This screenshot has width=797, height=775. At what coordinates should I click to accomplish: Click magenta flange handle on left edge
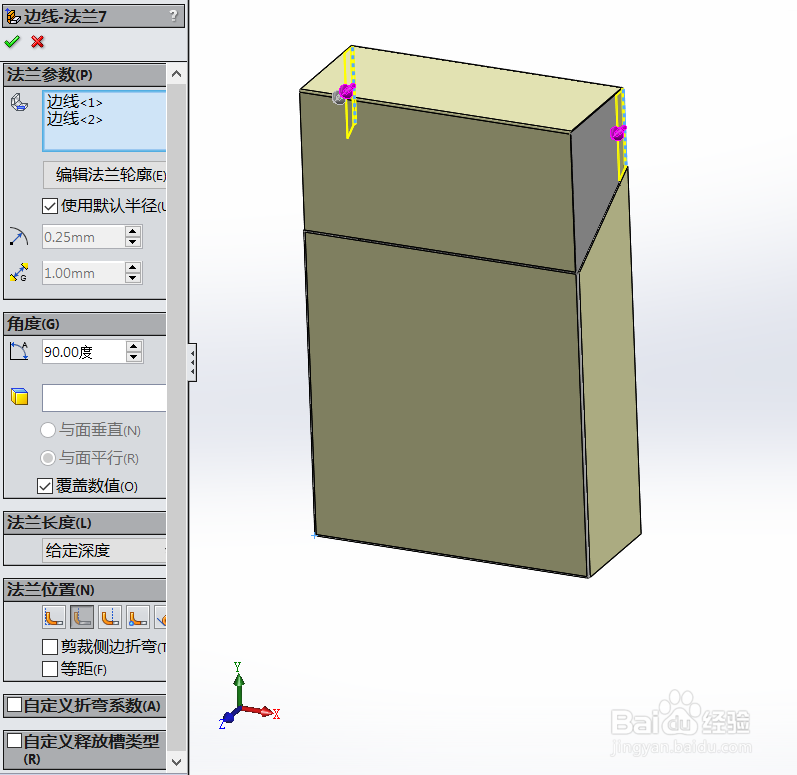(x=347, y=91)
